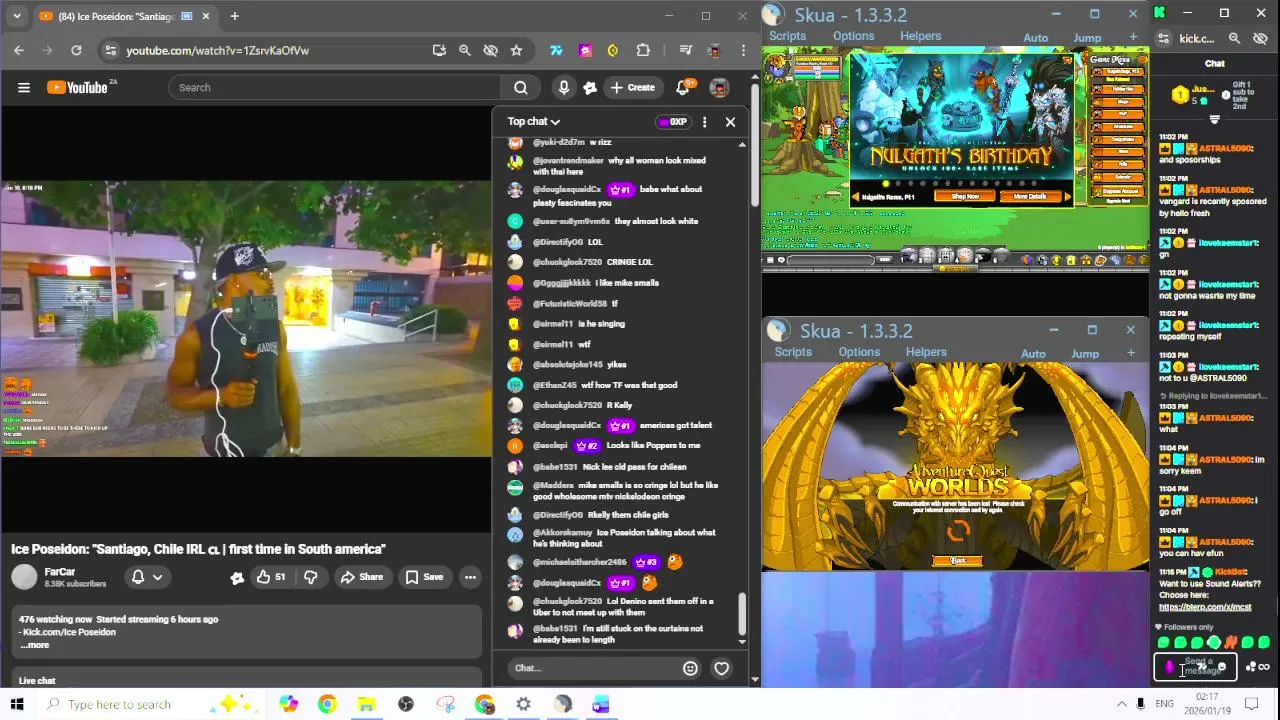Open Jump menu in top Skua window

tap(1087, 38)
